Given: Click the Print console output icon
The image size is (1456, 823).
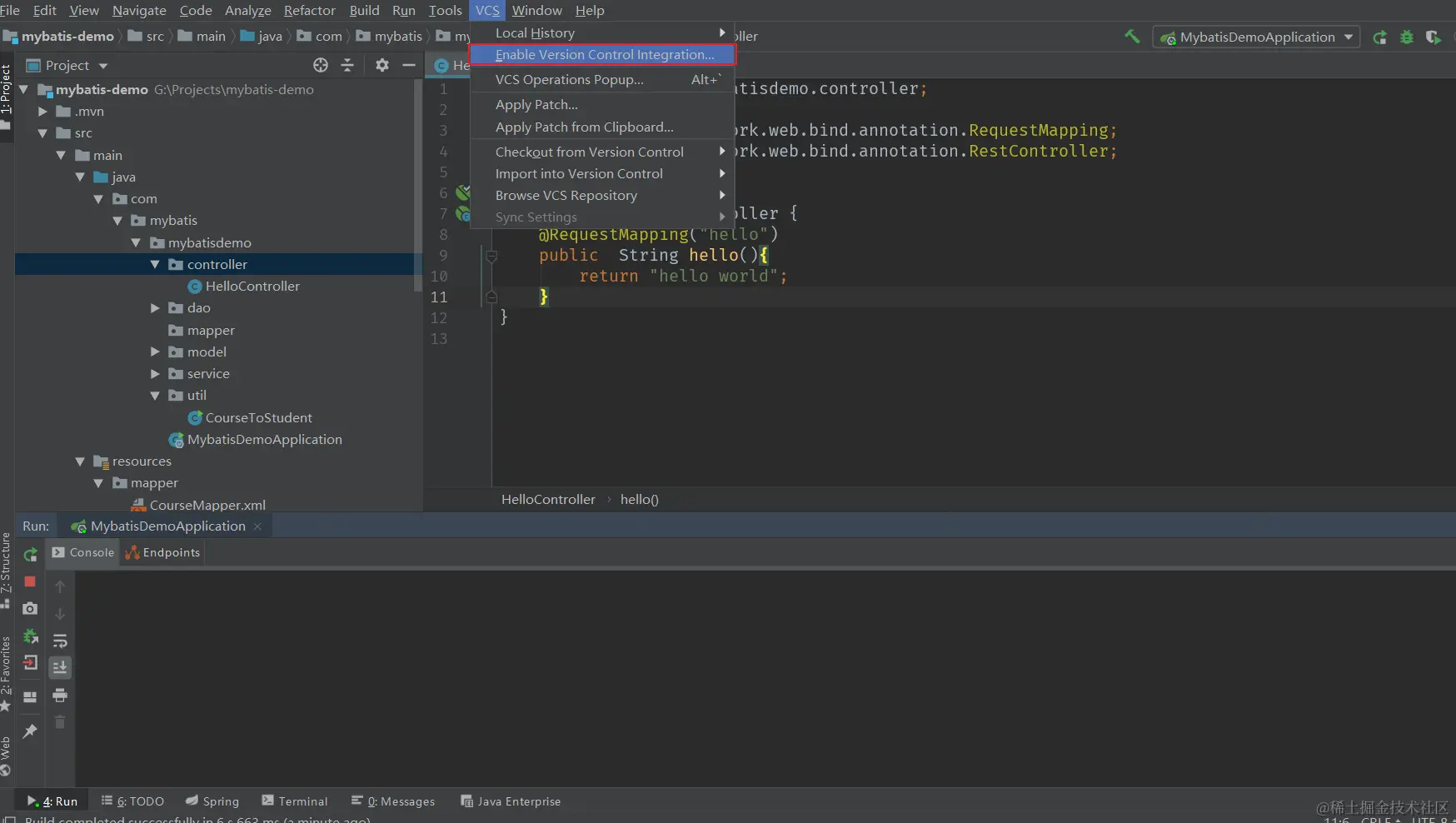Looking at the screenshot, I should click(x=60, y=696).
